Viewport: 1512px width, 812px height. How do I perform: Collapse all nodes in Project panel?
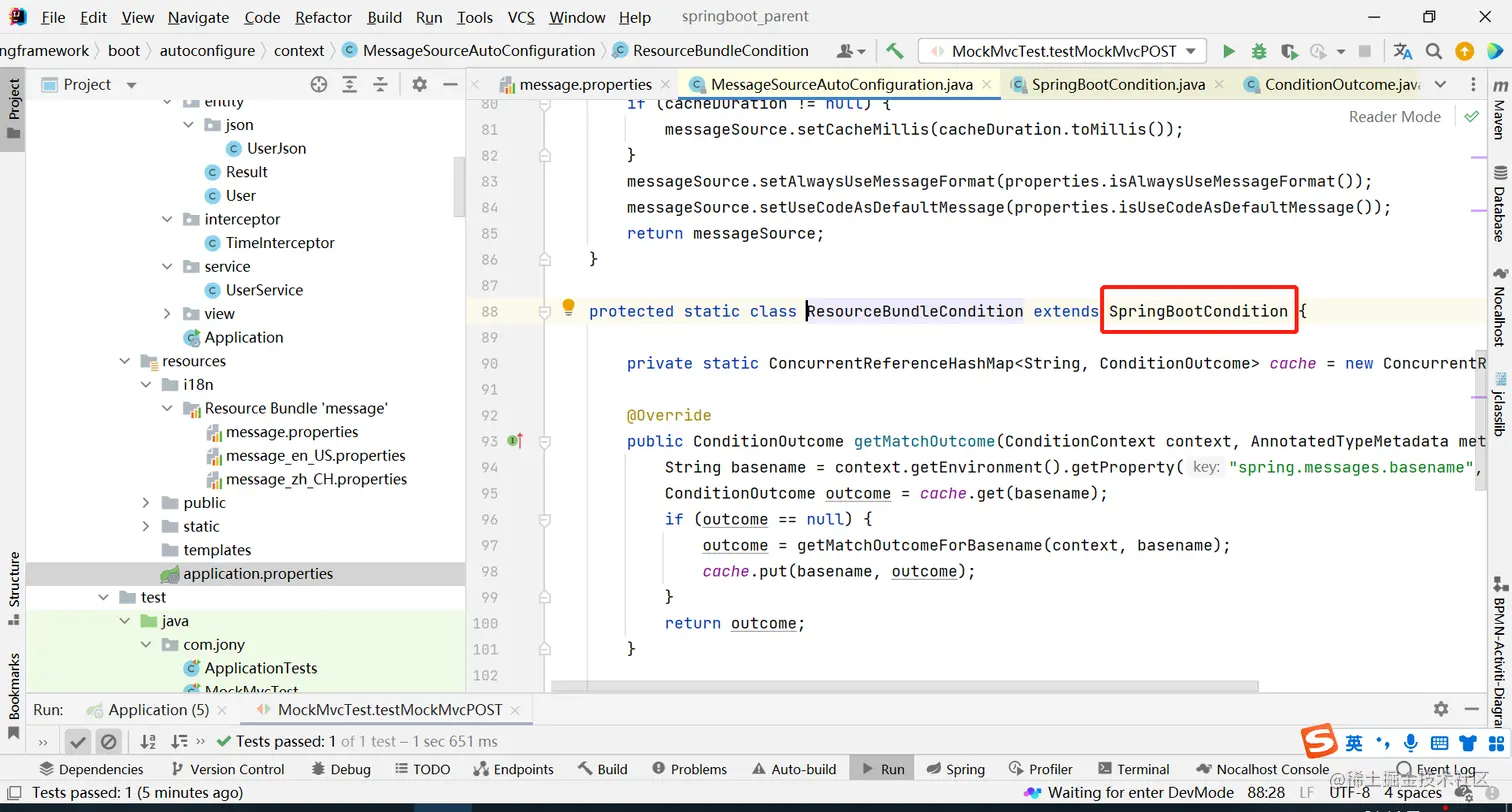tap(380, 85)
